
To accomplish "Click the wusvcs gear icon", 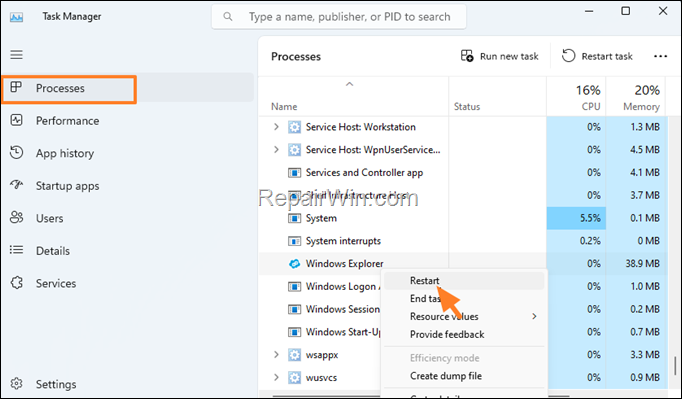I will (x=294, y=377).
